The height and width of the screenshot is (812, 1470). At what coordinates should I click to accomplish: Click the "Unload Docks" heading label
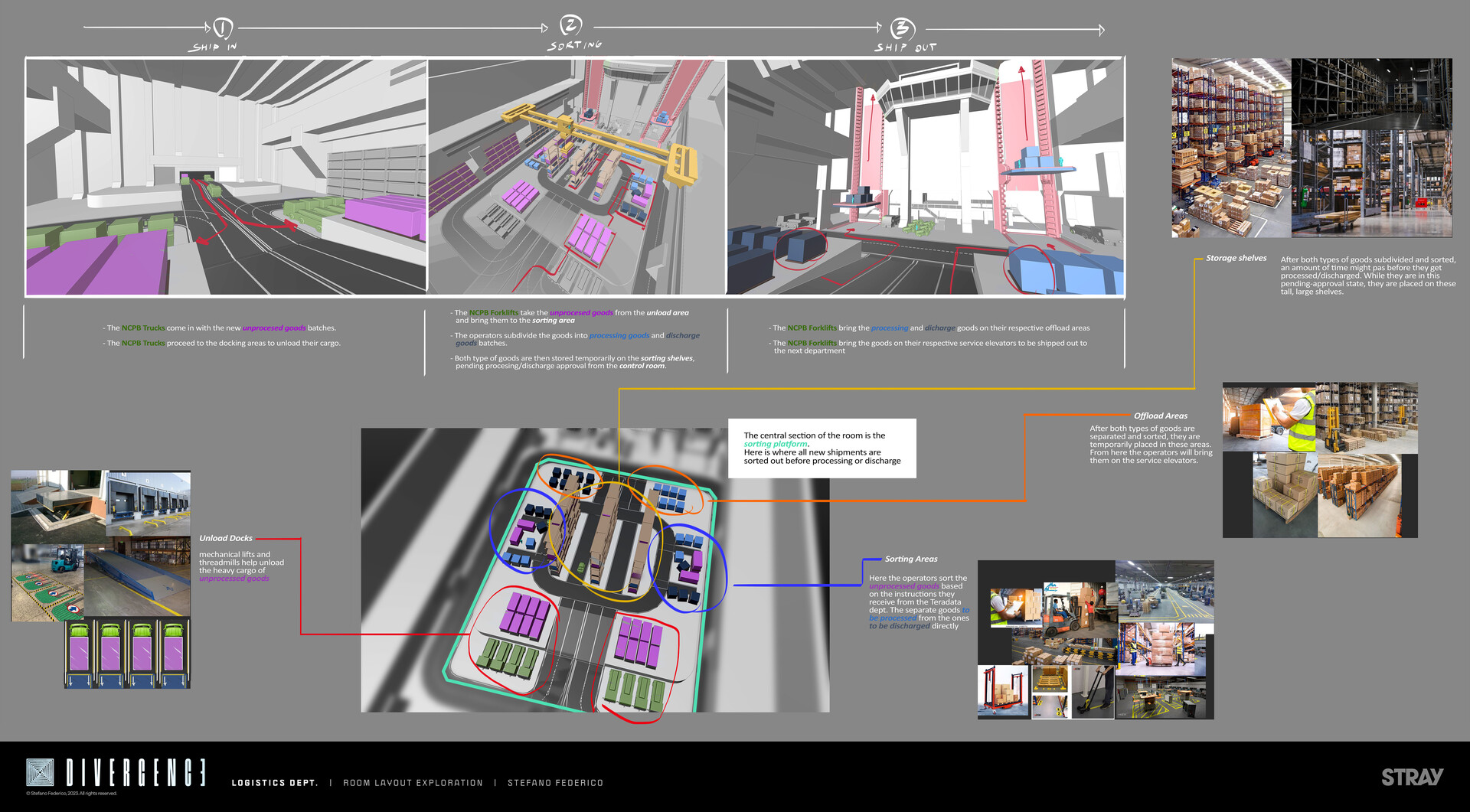[x=226, y=538]
